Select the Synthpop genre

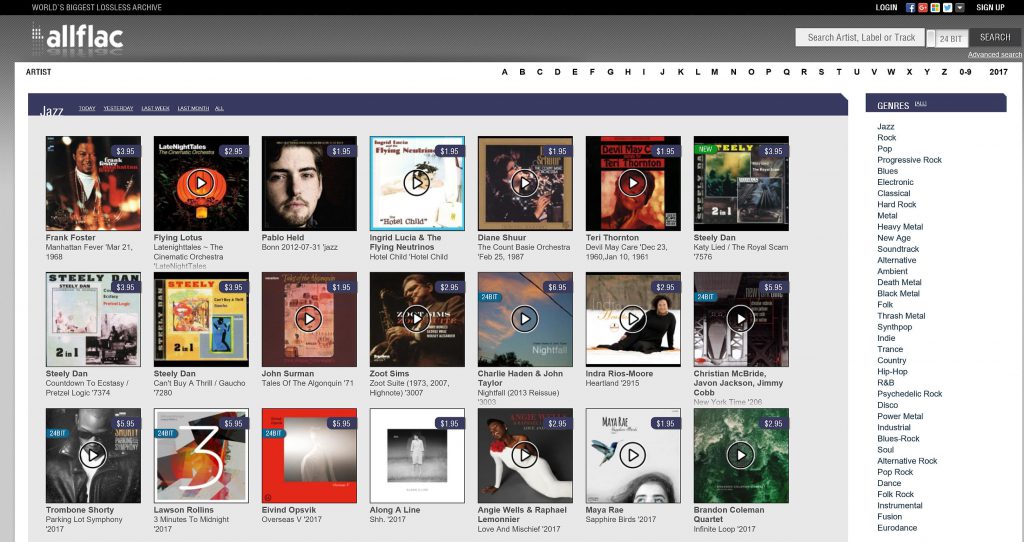tap(894, 327)
